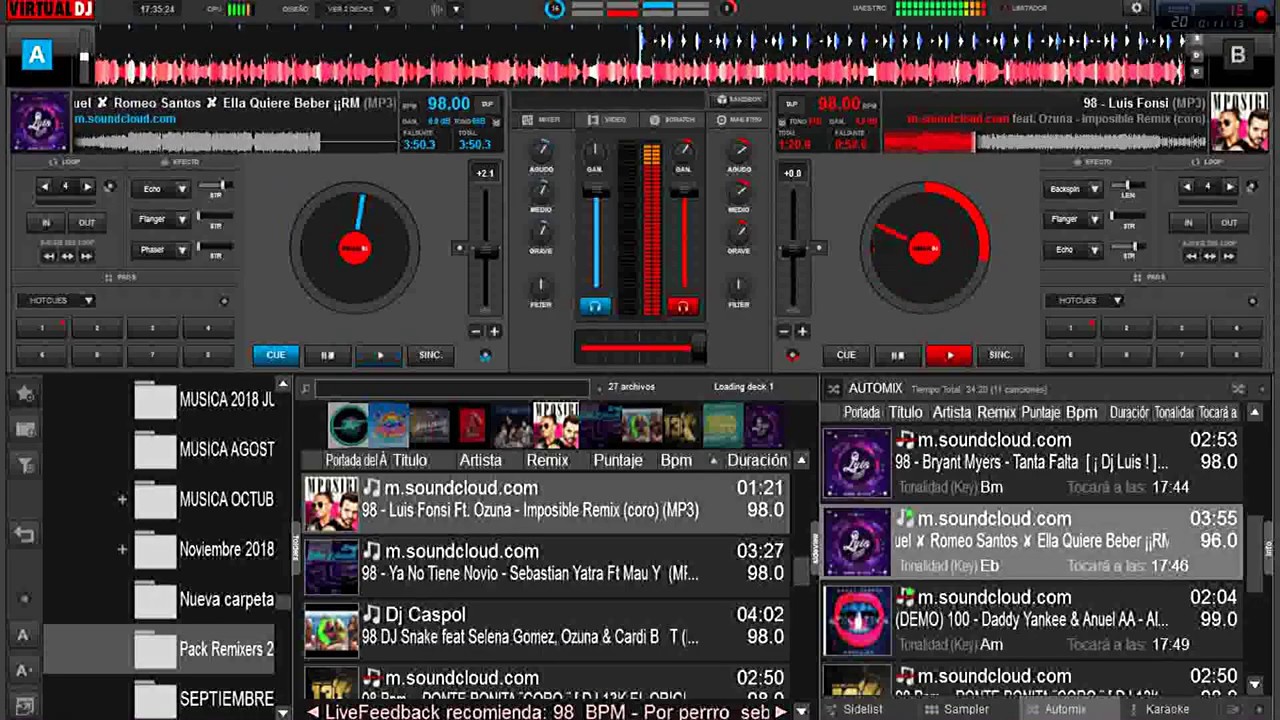Click the crossfader

tap(641, 349)
